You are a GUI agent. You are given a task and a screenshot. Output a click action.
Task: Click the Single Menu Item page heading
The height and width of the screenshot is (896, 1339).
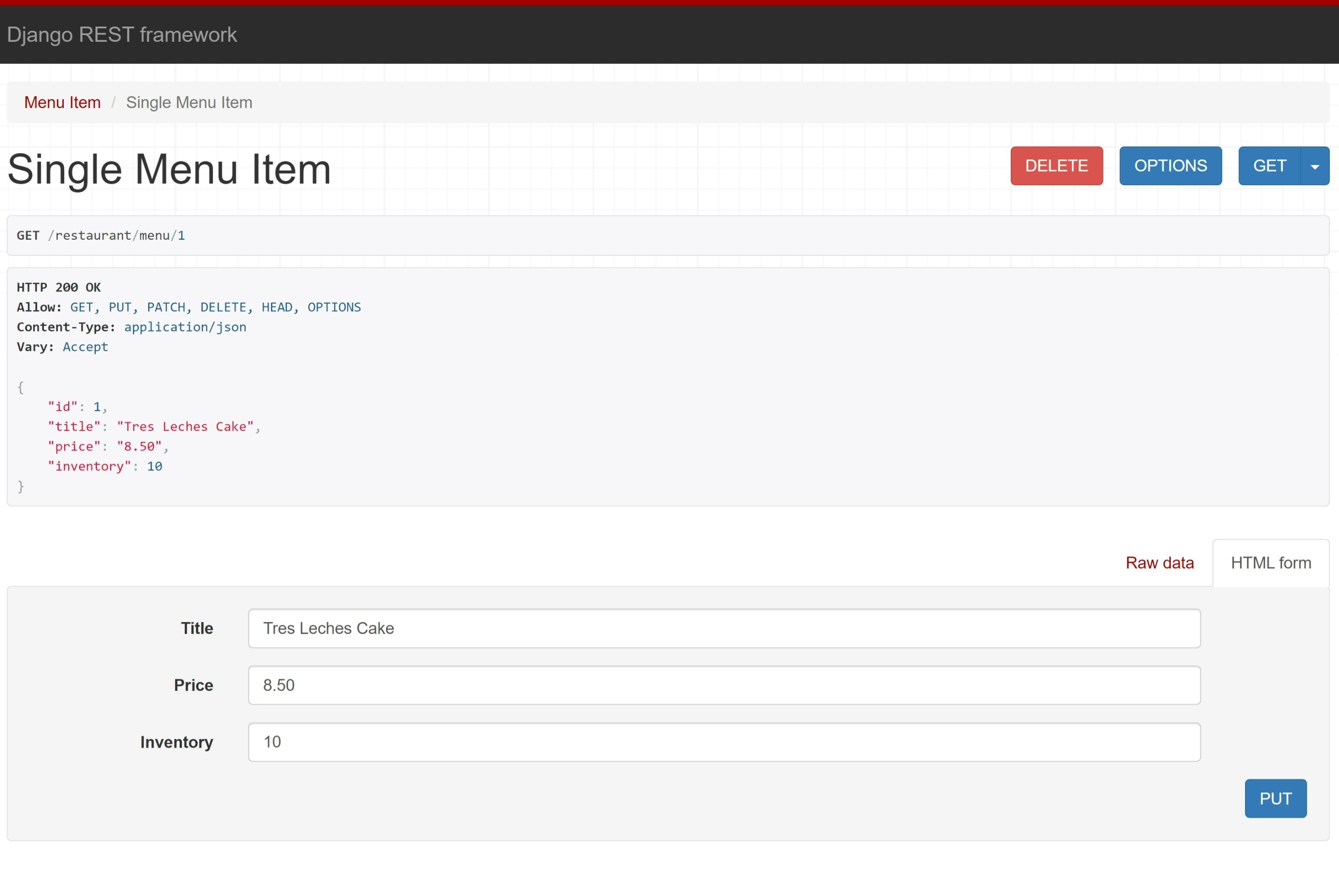click(x=169, y=169)
